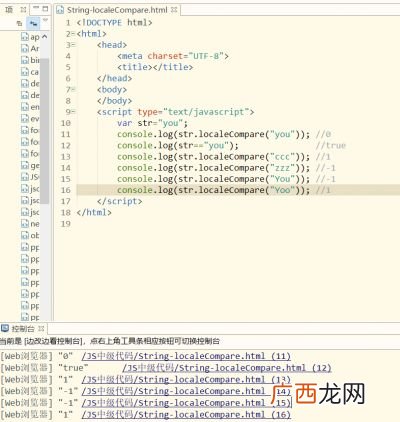400x422 pixels.
Task: Click the localeCompare("zzz") code line
Action: coord(213,168)
